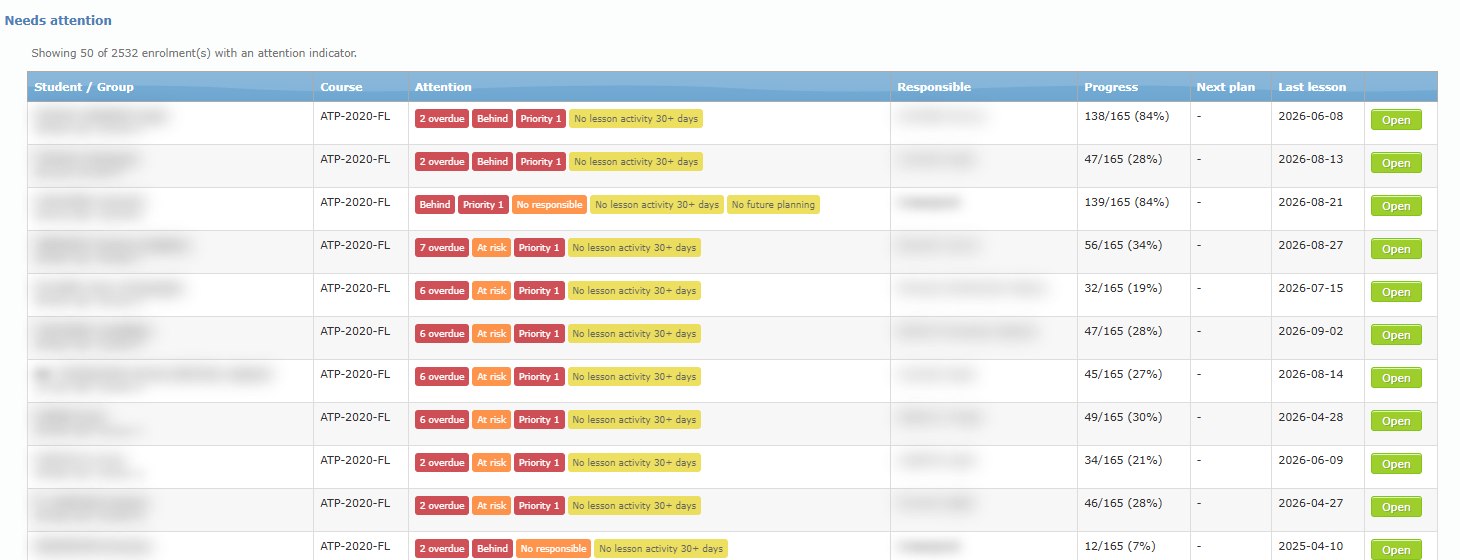Screen dimensions: 1460x560
Task: Click ATP-2020-FL course in the 138/165 row
Action: pyautogui.click(x=355, y=116)
